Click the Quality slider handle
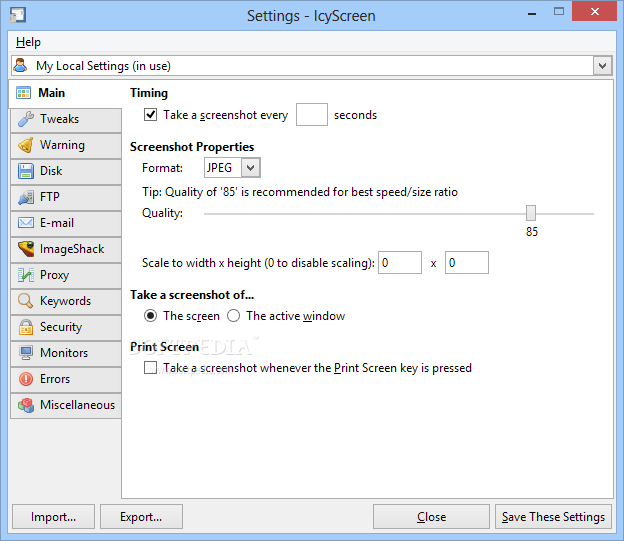The image size is (624, 541). coord(531,213)
